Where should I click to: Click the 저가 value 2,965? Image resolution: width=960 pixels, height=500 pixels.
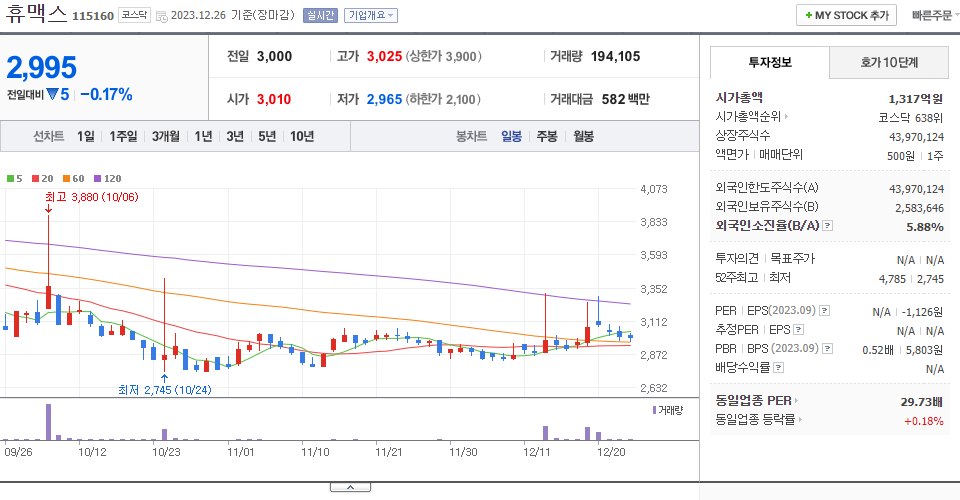coord(384,99)
